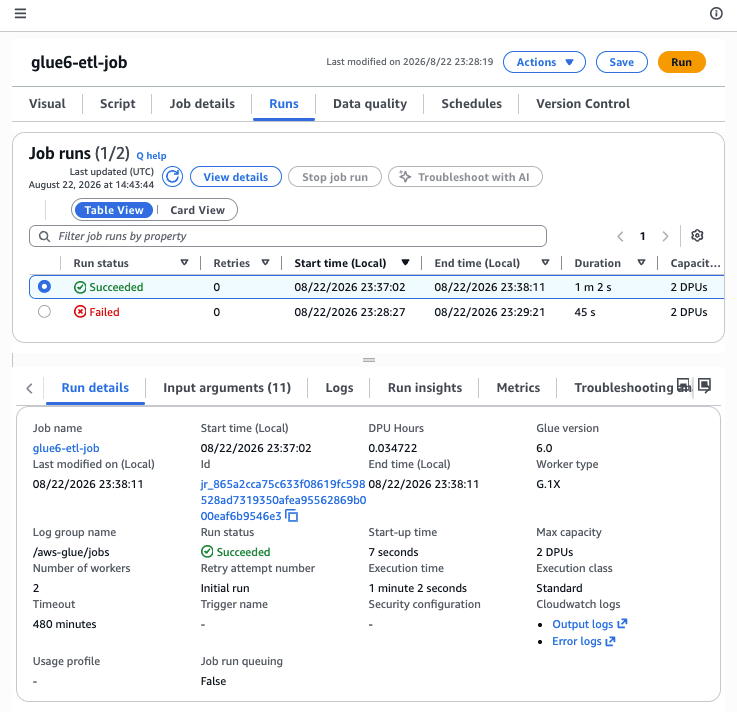Open the hamburger navigation menu
This screenshot has width=737, height=712.
20,13
